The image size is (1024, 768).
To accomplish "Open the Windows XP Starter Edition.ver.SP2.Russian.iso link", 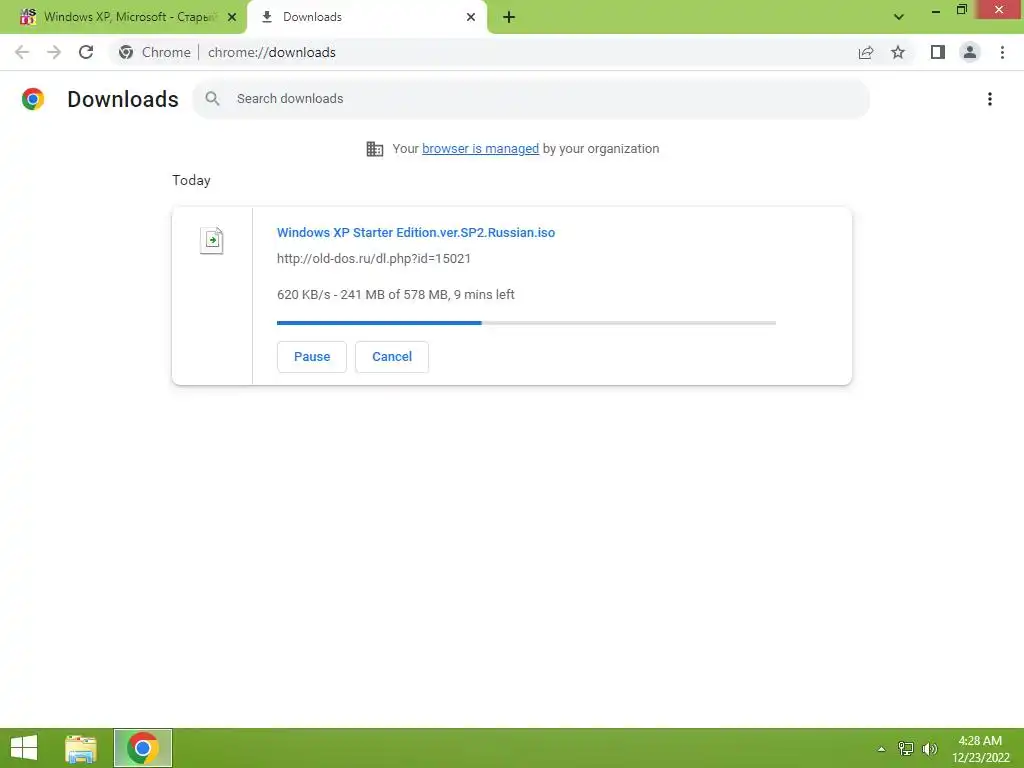I will (x=416, y=232).
